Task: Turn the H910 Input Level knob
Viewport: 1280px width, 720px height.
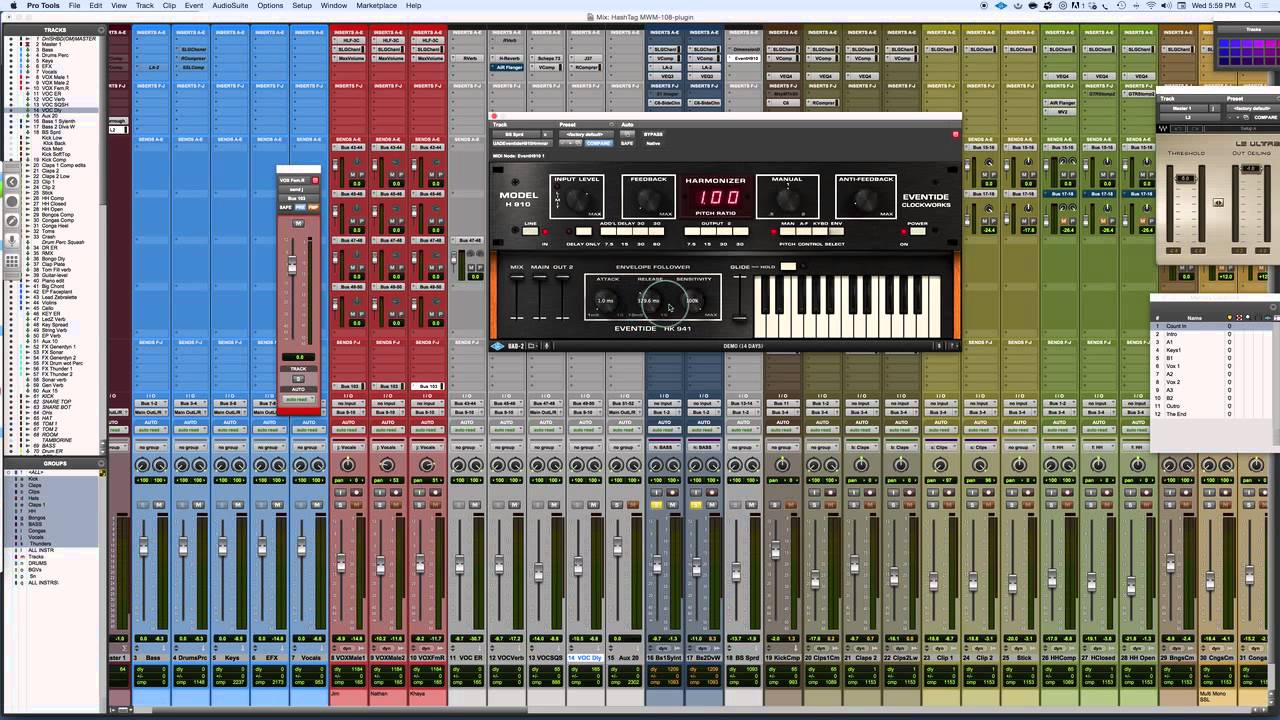Action: (x=577, y=200)
